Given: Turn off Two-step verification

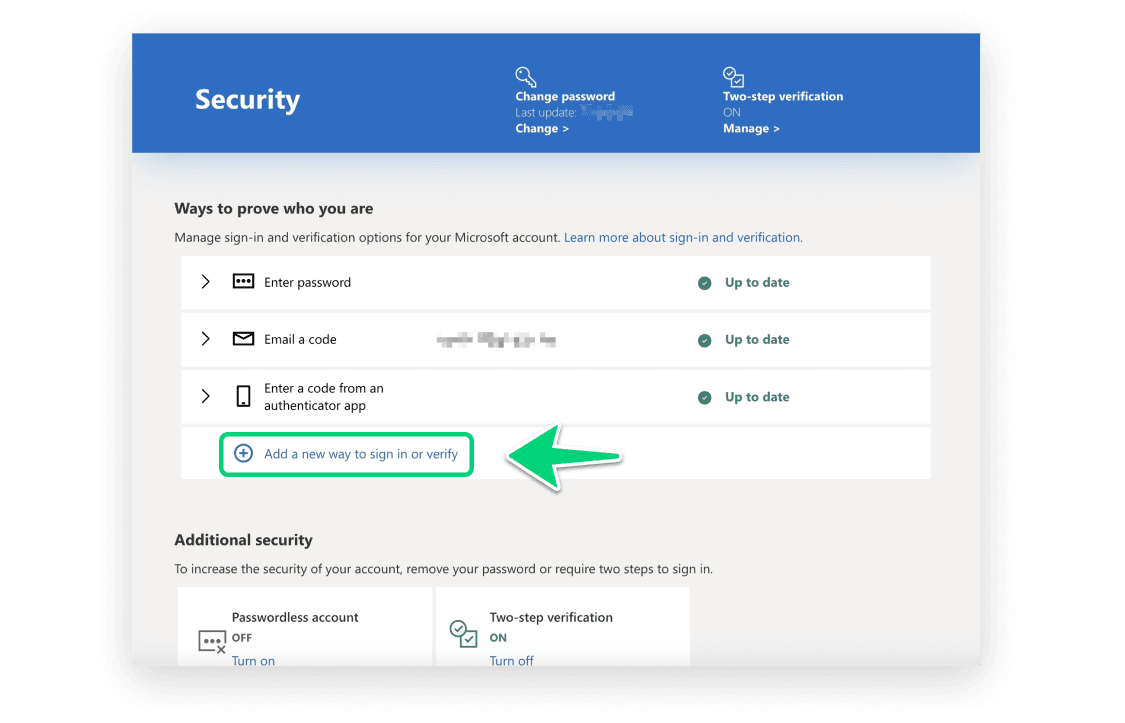Looking at the screenshot, I should click(511, 660).
